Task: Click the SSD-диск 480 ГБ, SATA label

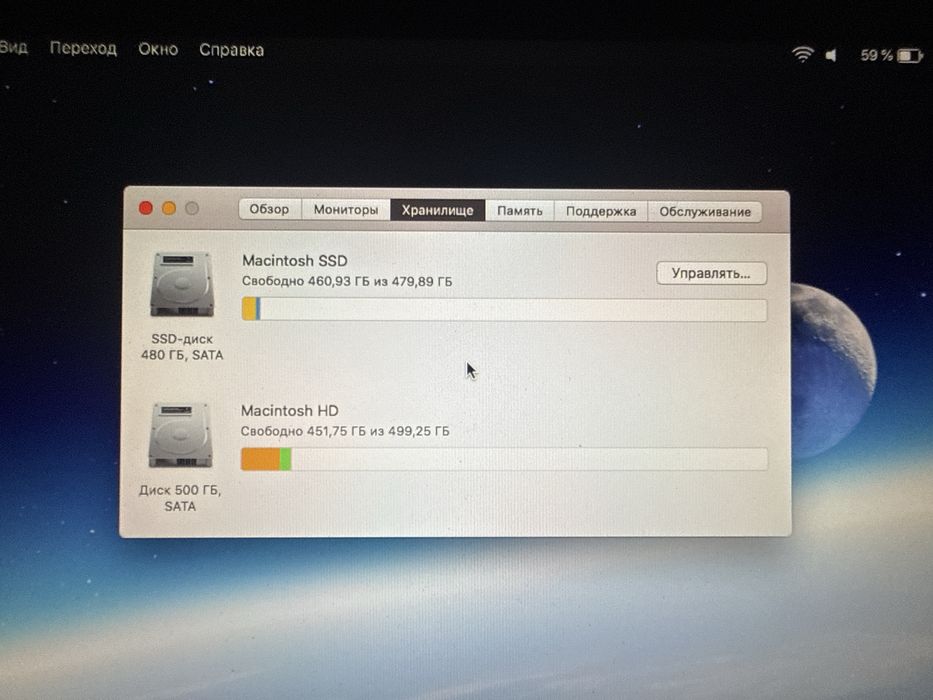Action: coord(182,347)
